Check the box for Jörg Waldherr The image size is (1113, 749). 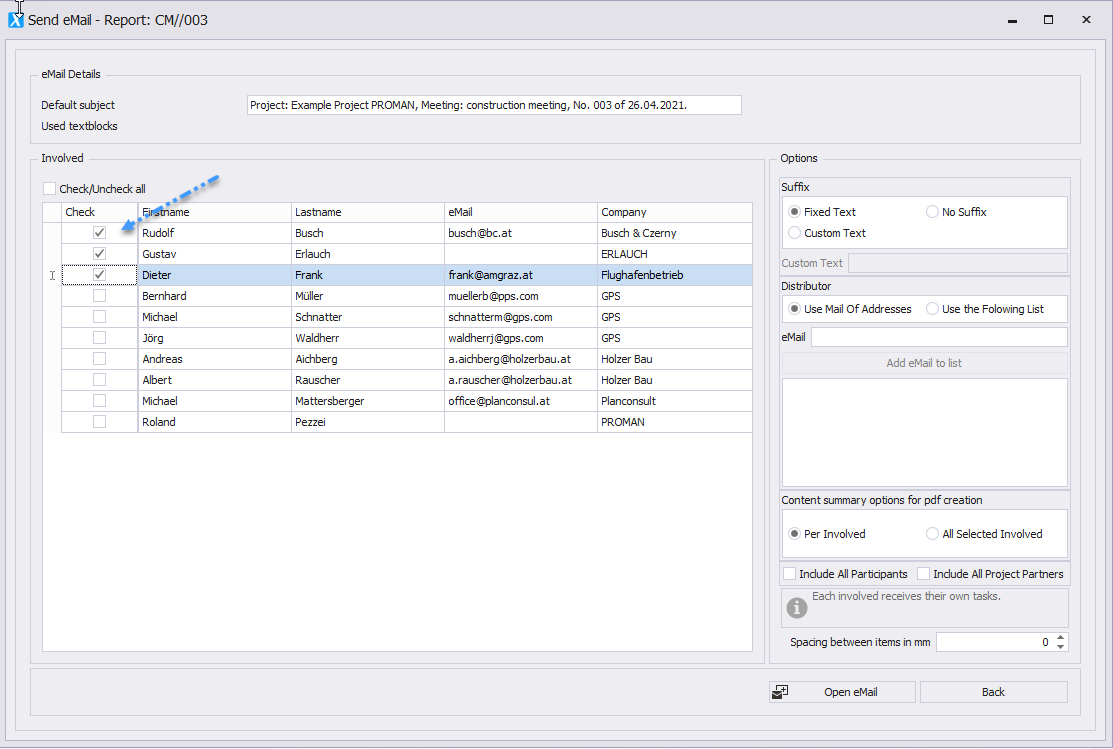tap(99, 338)
